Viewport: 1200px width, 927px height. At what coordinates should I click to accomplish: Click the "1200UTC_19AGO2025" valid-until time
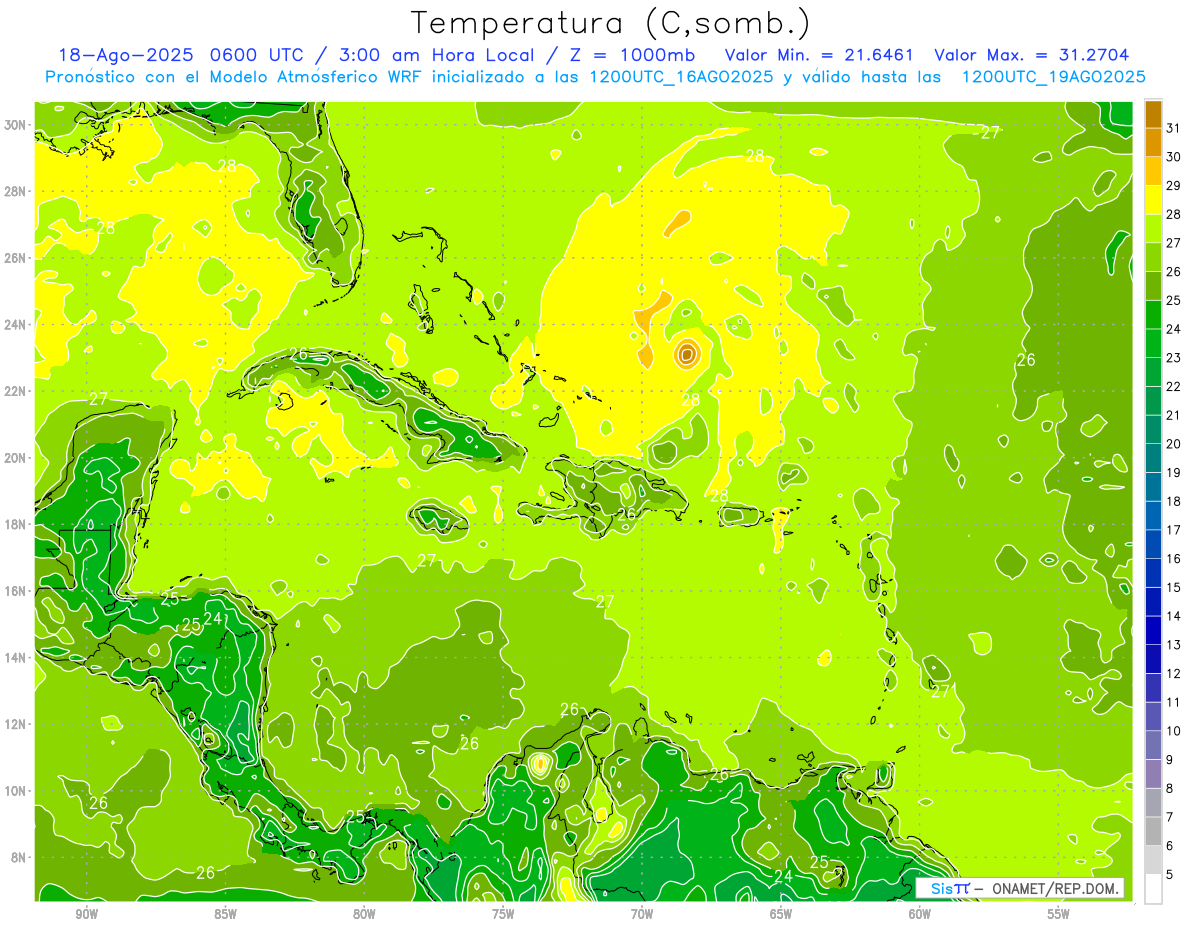[x=1053, y=77]
